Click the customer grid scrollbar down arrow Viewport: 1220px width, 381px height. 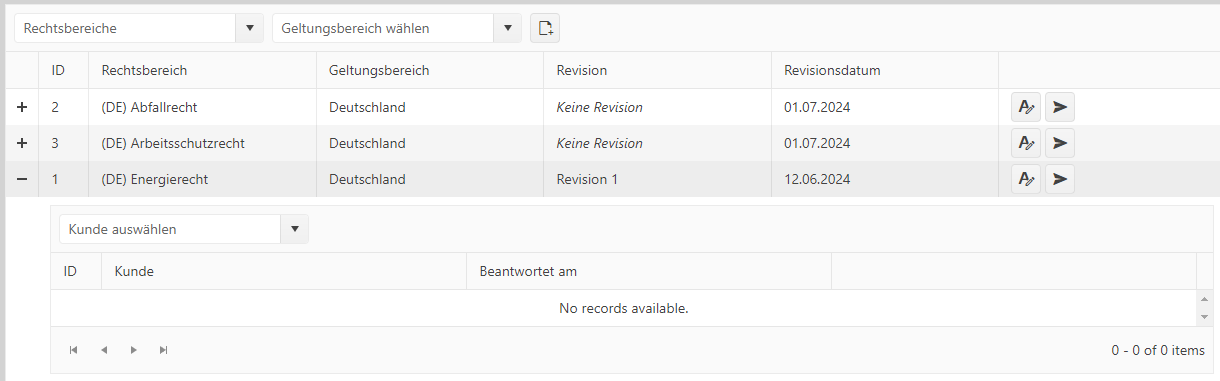[1204, 317]
